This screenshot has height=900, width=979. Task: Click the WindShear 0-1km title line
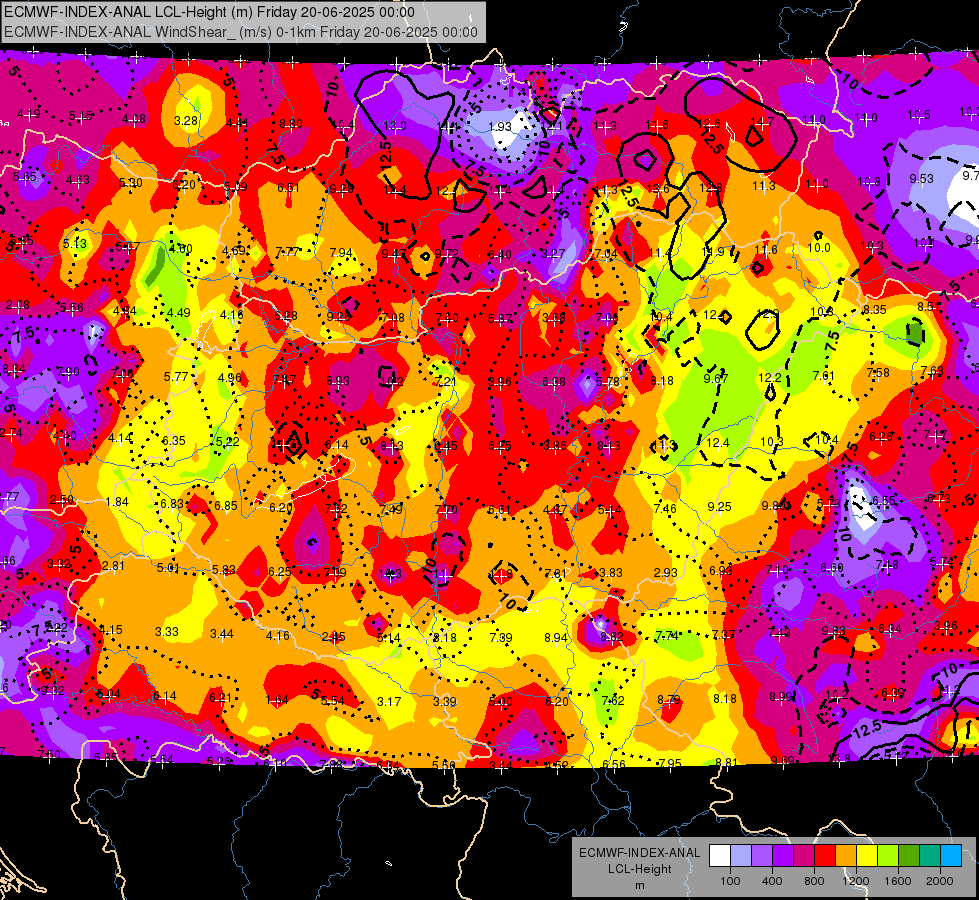coord(240,32)
